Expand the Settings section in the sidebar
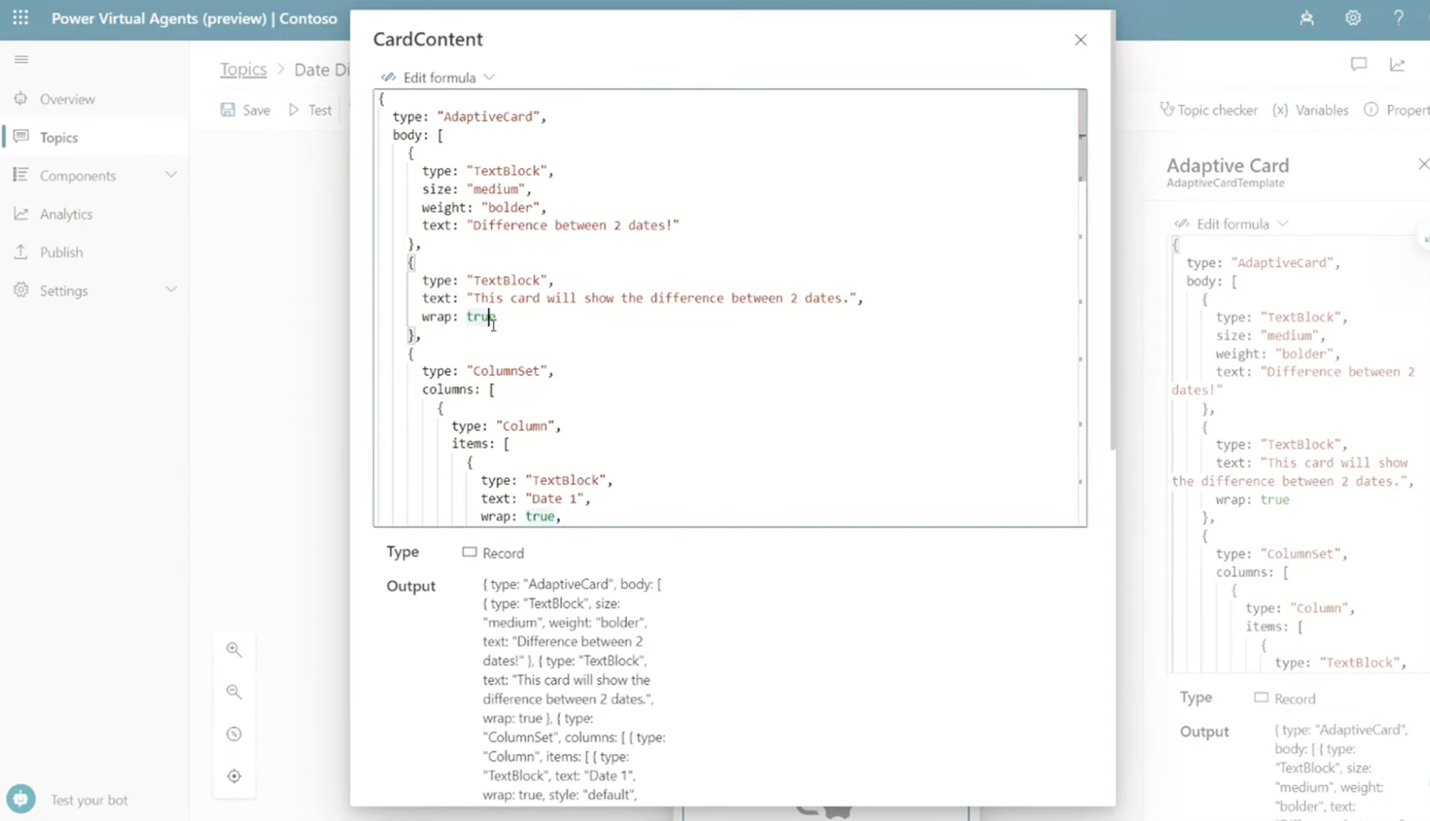 click(x=64, y=290)
